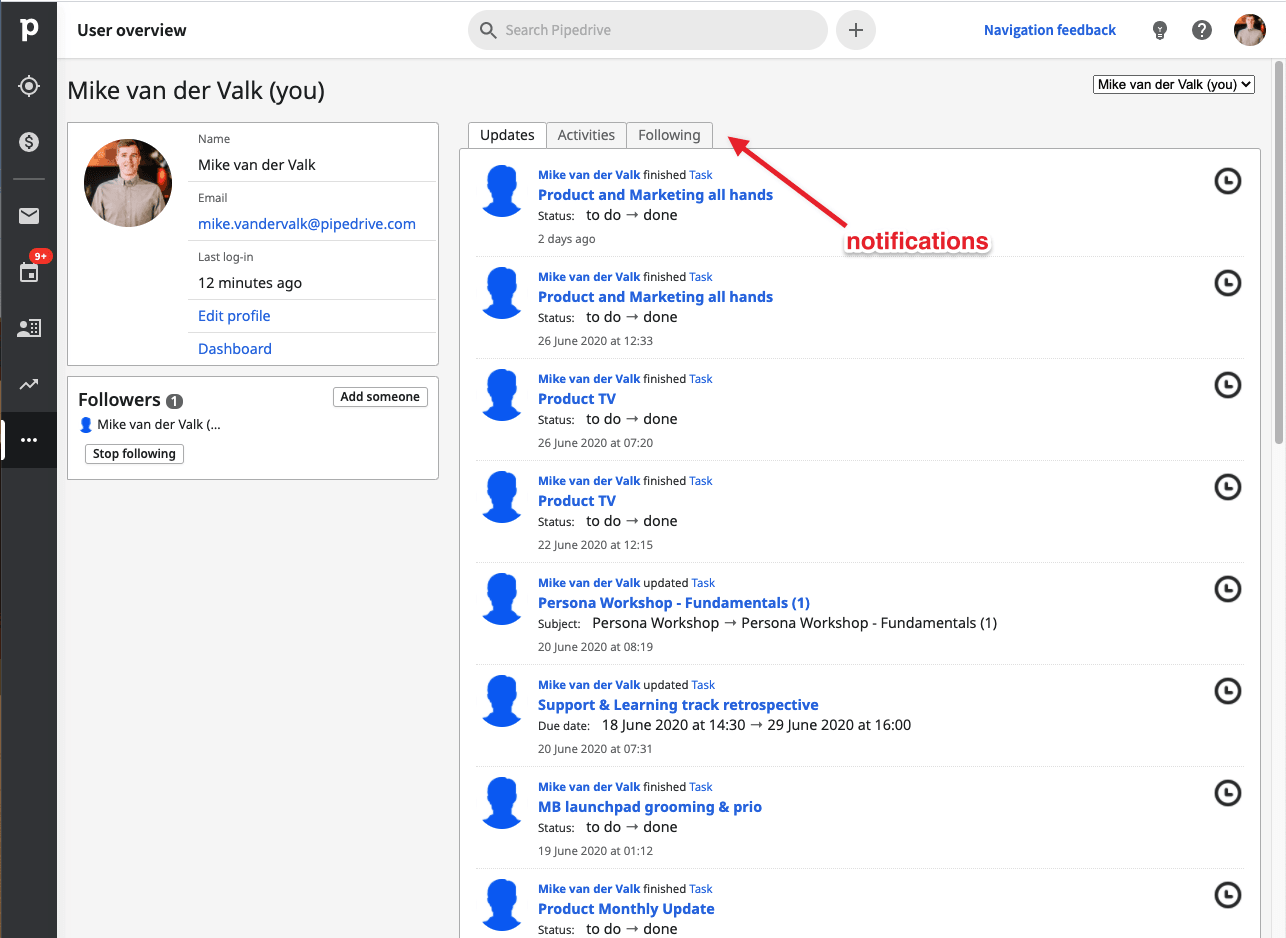1286x938 pixels.
Task: Switch to the Following tab
Action: point(669,135)
